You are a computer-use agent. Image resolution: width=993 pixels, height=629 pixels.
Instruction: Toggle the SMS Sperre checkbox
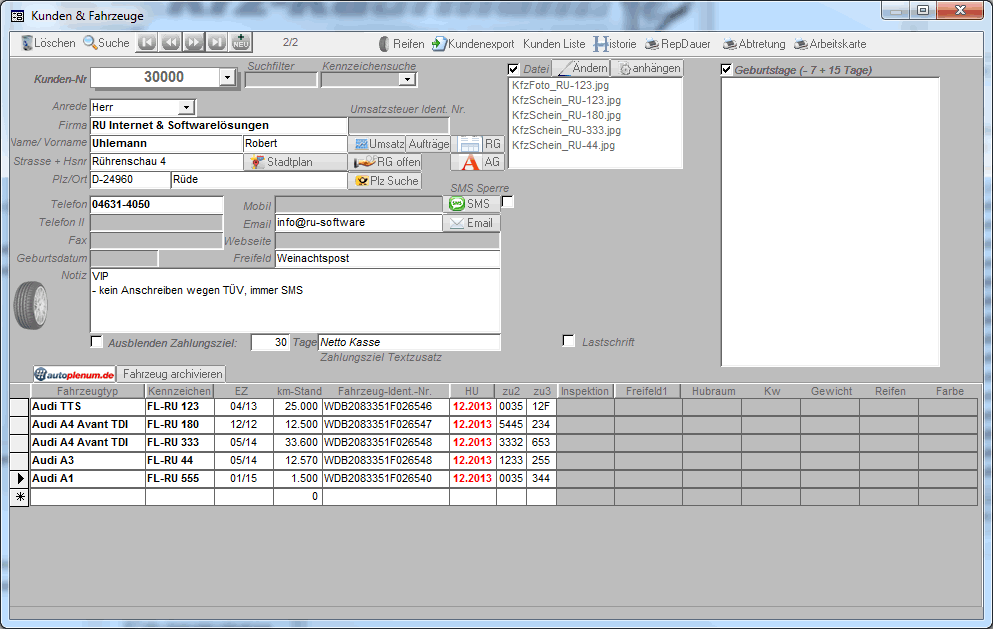pyautogui.click(x=507, y=203)
